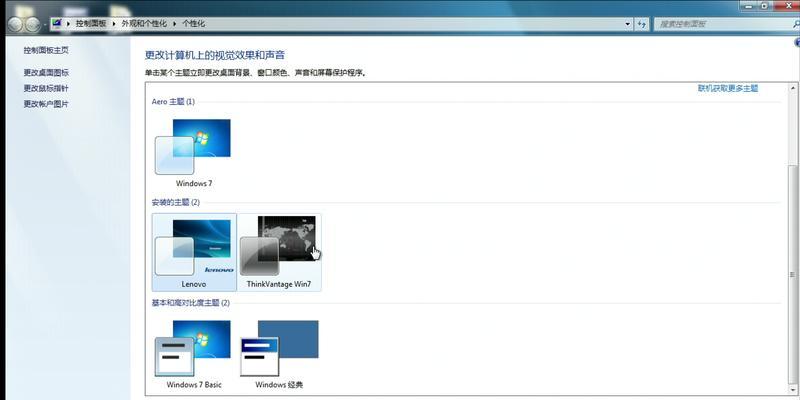Screen dimensions: 800x400
Task: Click 个性化 breadcrumb segment
Action: tap(193, 23)
